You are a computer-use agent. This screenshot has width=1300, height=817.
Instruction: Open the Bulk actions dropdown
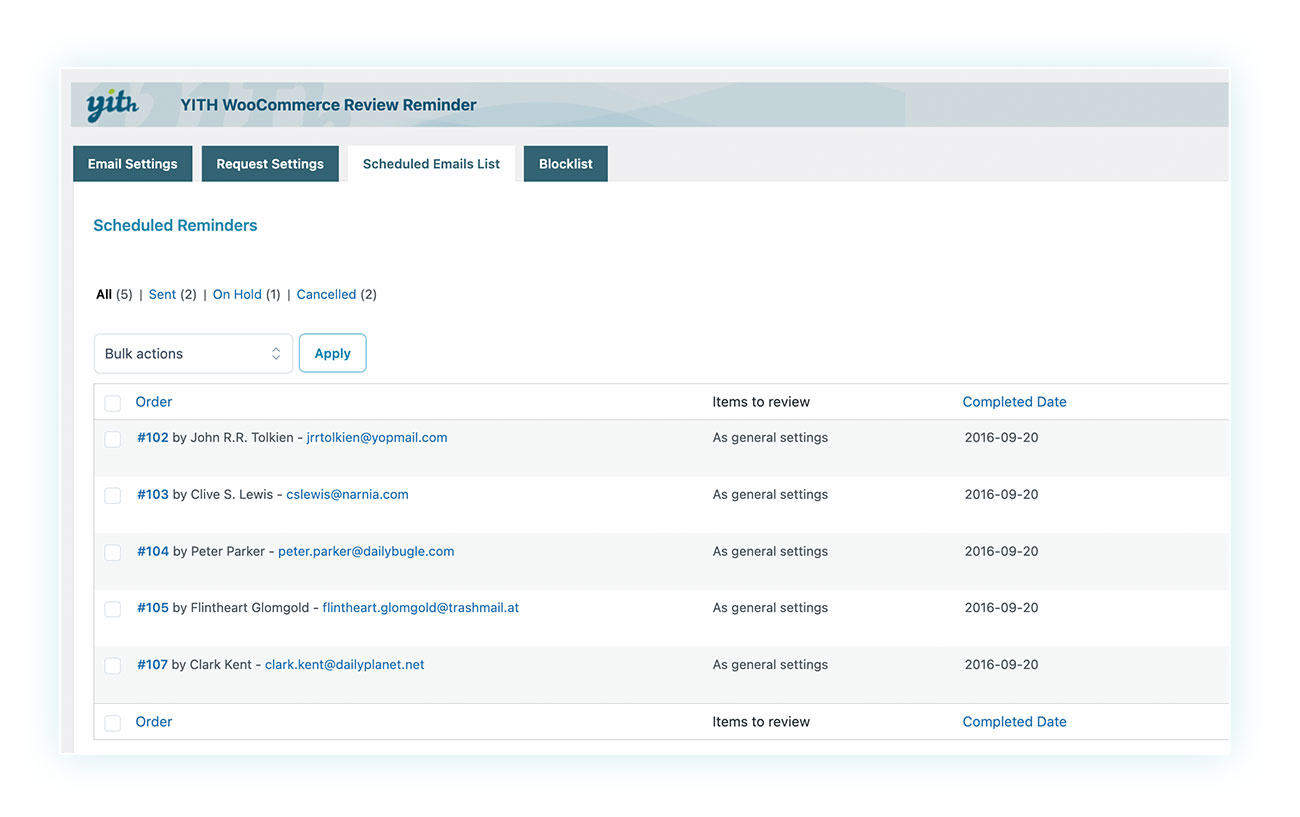[193, 353]
